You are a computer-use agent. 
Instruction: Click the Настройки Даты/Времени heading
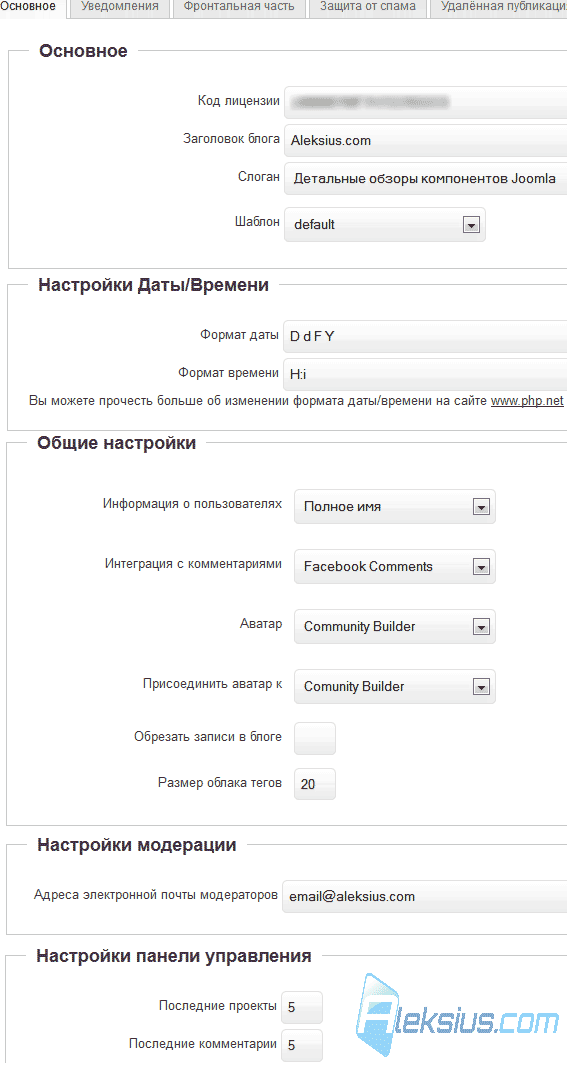click(153, 285)
